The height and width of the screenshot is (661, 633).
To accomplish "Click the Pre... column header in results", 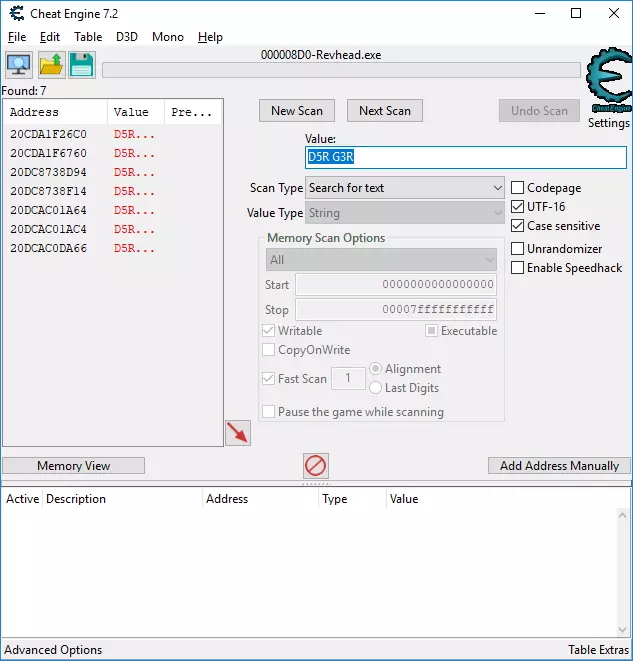I will coord(193,112).
